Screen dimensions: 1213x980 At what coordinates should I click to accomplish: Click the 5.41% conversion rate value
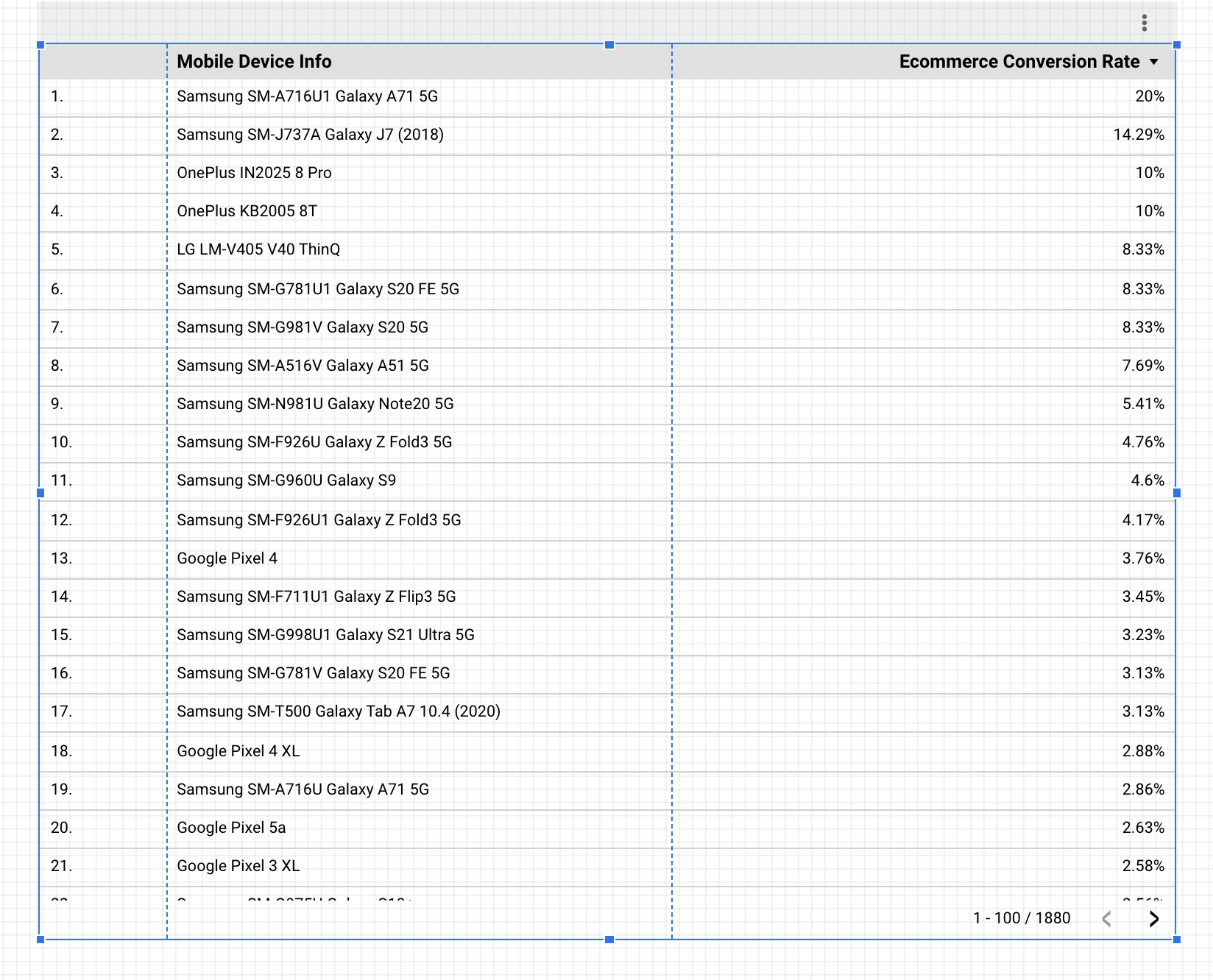pos(1143,405)
